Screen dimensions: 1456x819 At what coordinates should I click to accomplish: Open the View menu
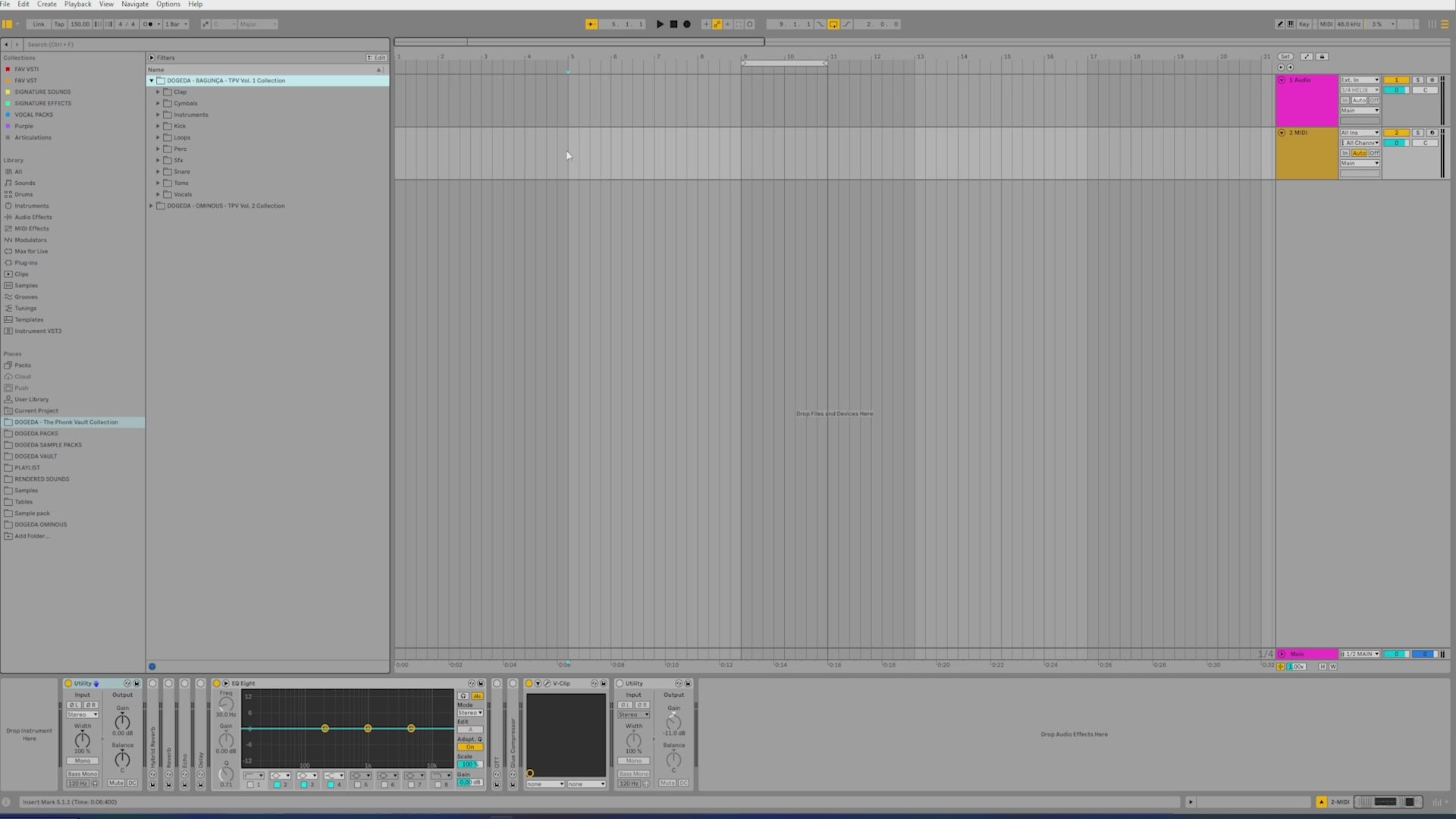click(106, 5)
